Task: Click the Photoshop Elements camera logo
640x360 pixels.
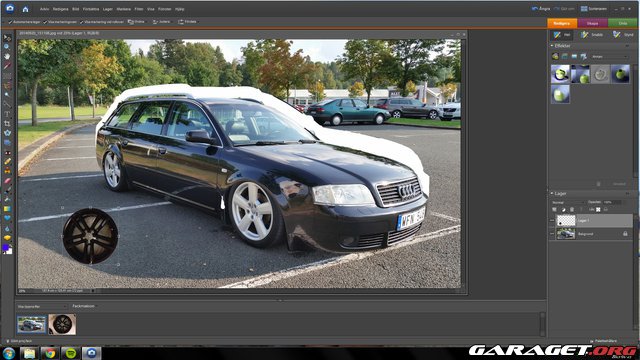Action: tap(10, 8)
